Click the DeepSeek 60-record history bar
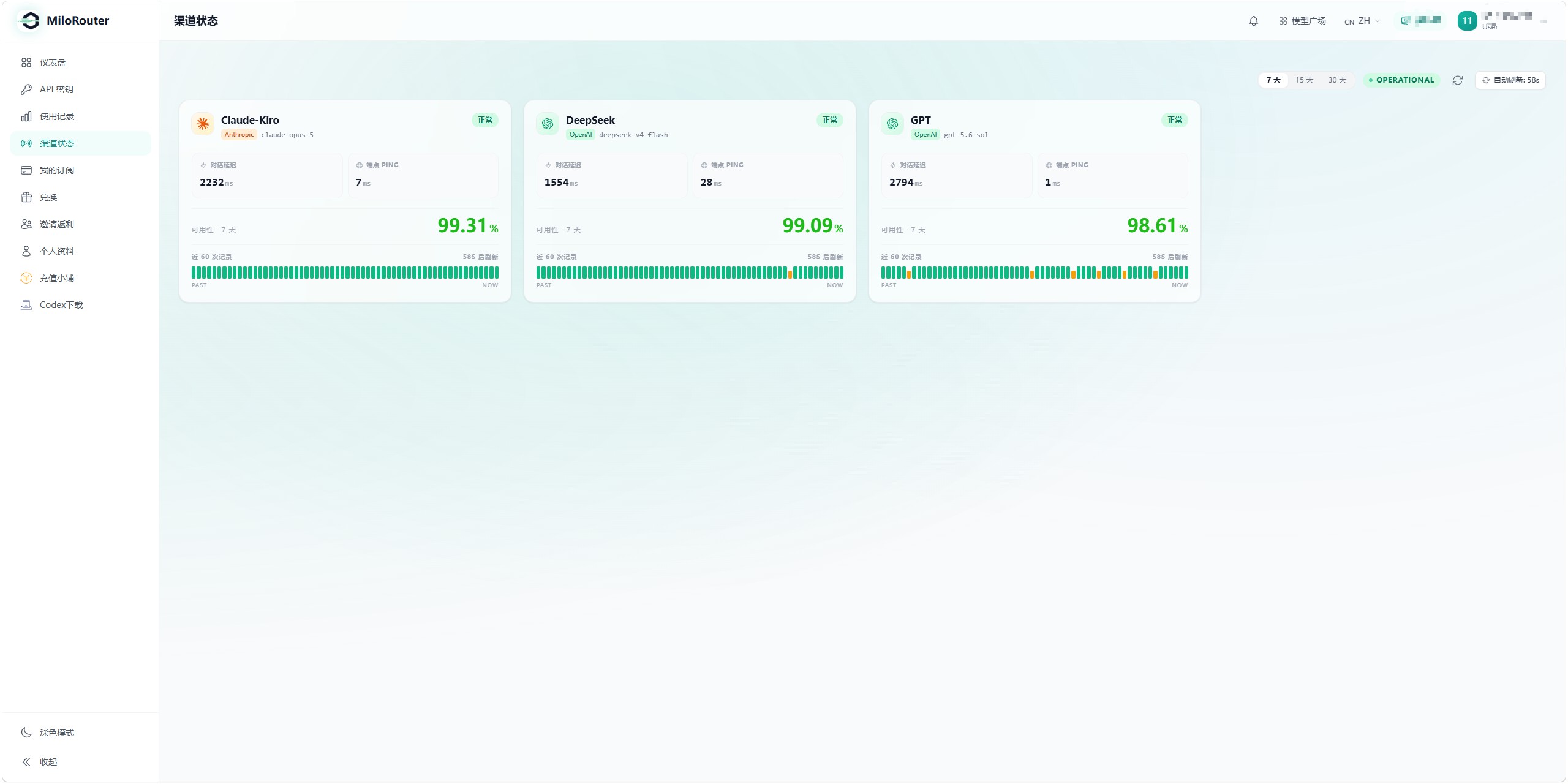This screenshot has width=1568, height=784. click(690, 273)
